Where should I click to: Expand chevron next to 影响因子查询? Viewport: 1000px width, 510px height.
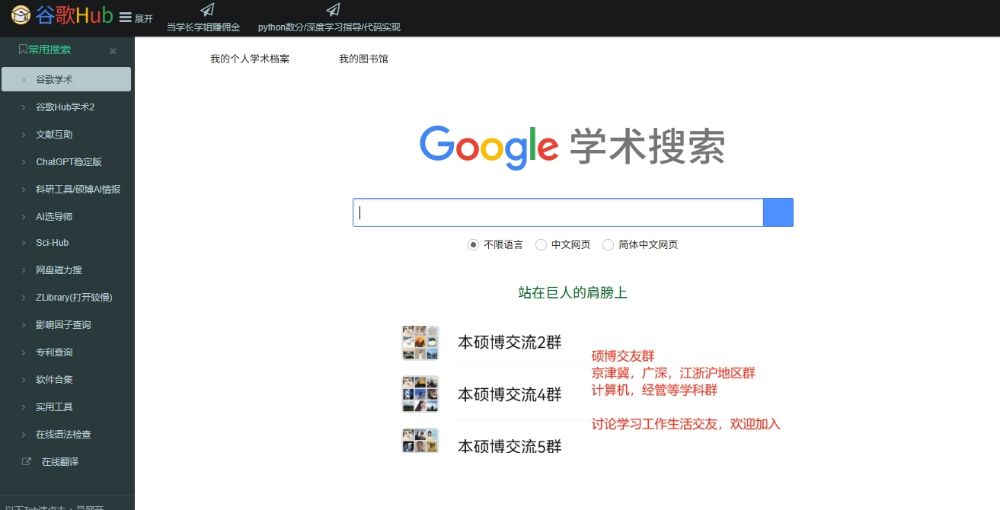[x=24, y=325]
